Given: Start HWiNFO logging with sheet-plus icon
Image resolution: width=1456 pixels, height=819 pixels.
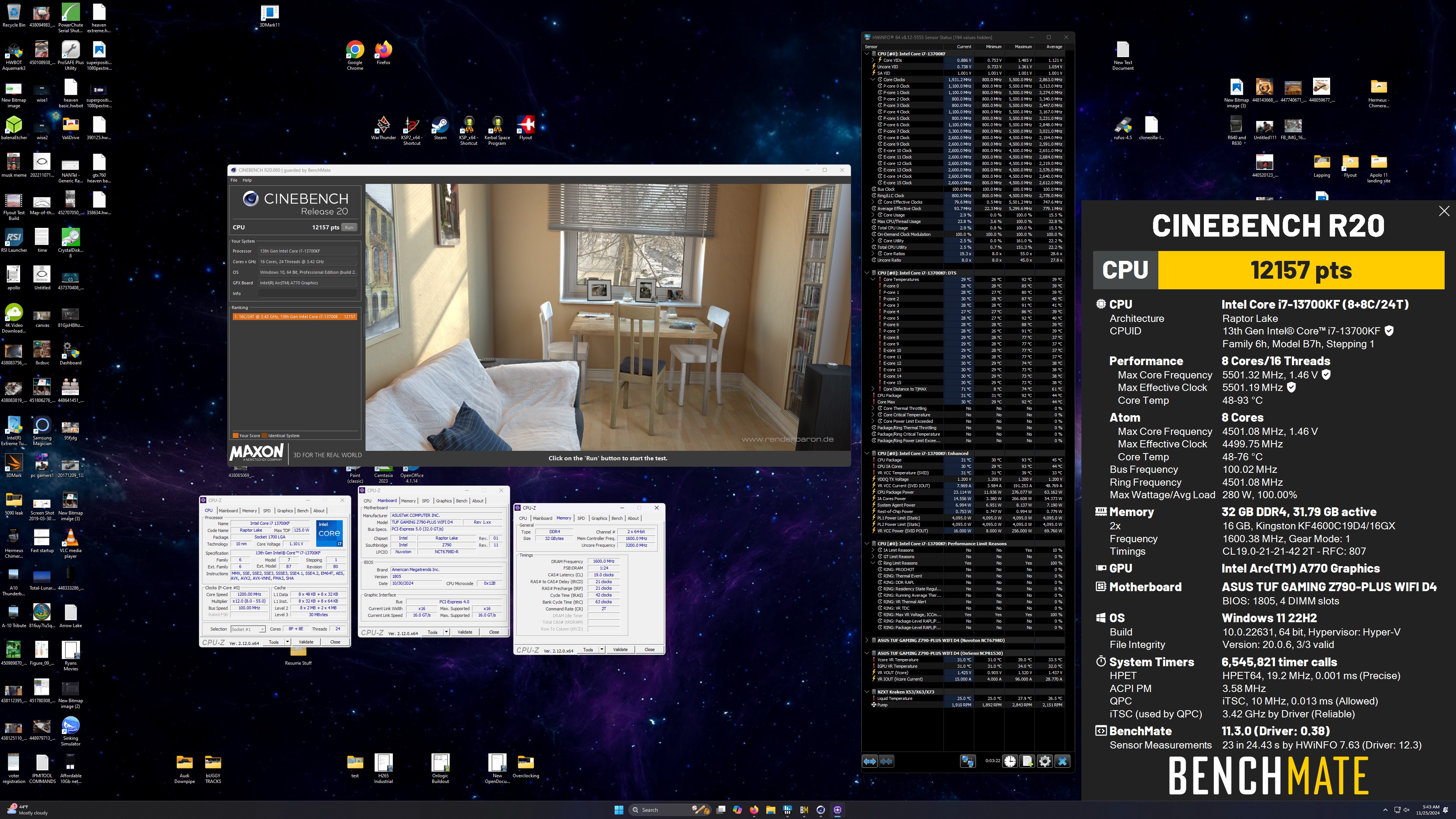Looking at the screenshot, I should pos(1028,761).
